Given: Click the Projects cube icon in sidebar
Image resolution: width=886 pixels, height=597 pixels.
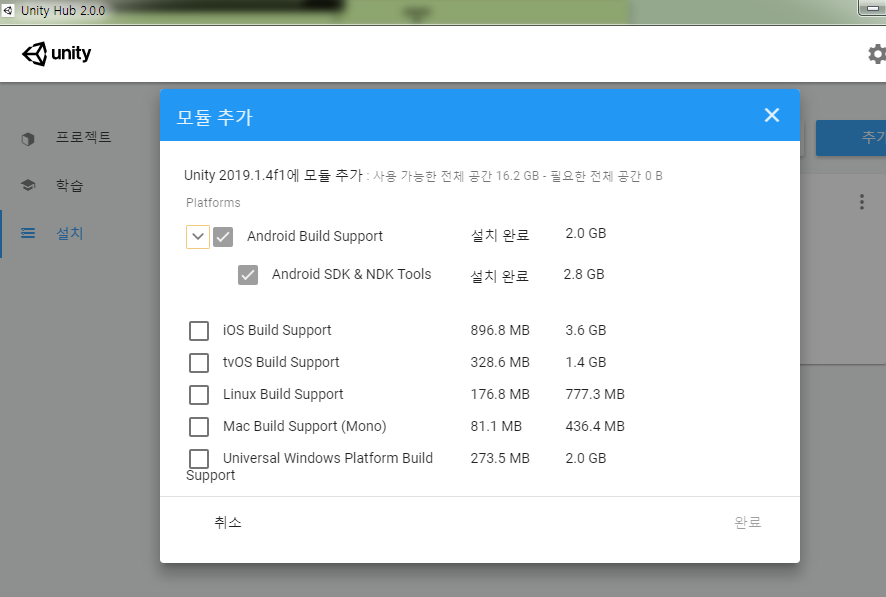Looking at the screenshot, I should coord(28,138).
